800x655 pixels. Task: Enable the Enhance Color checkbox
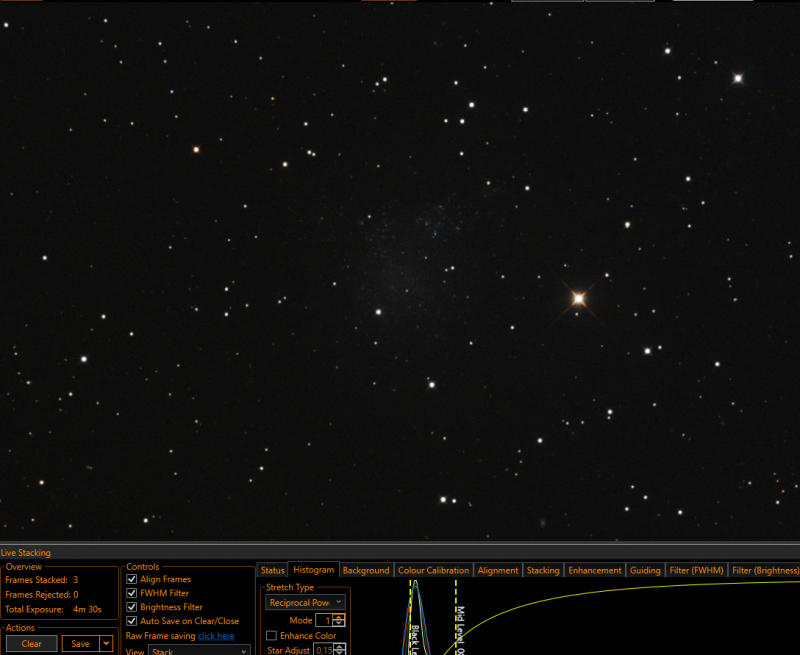click(271, 636)
